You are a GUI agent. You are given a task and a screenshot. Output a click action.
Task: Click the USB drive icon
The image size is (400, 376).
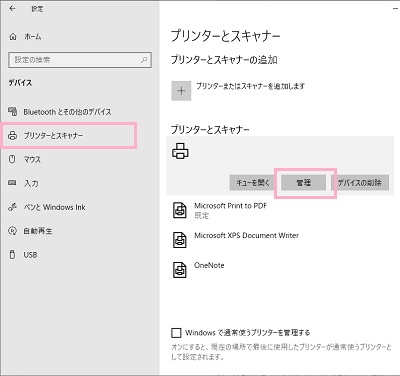[x=12, y=254]
